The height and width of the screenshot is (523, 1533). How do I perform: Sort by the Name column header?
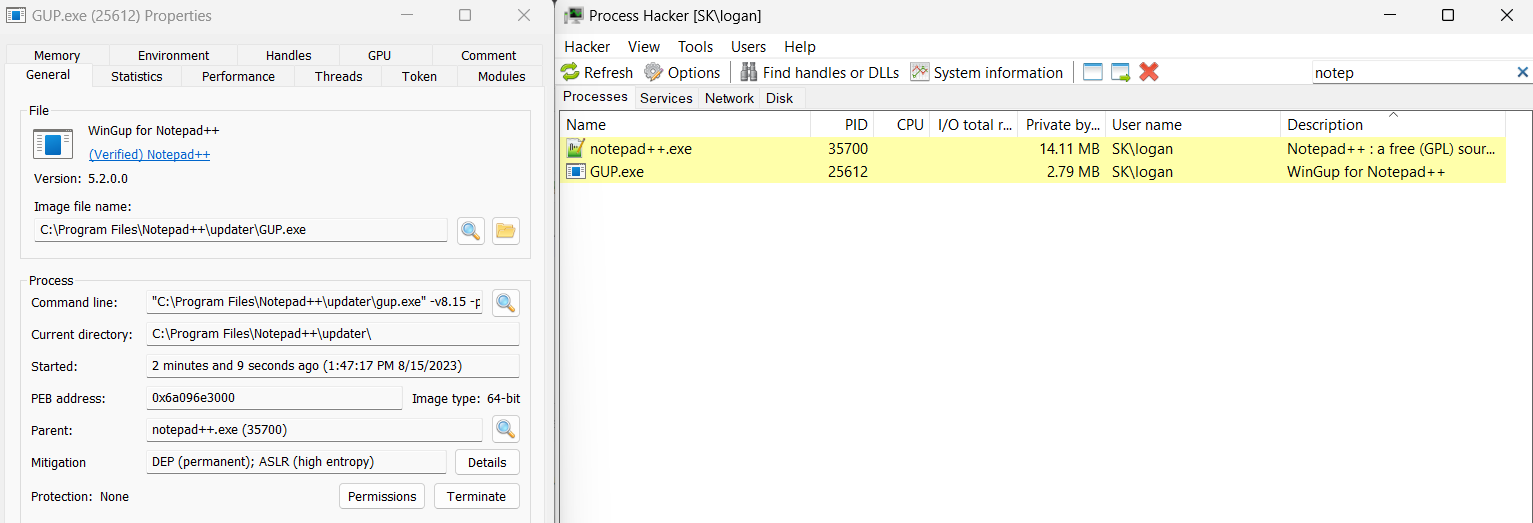click(x=685, y=125)
